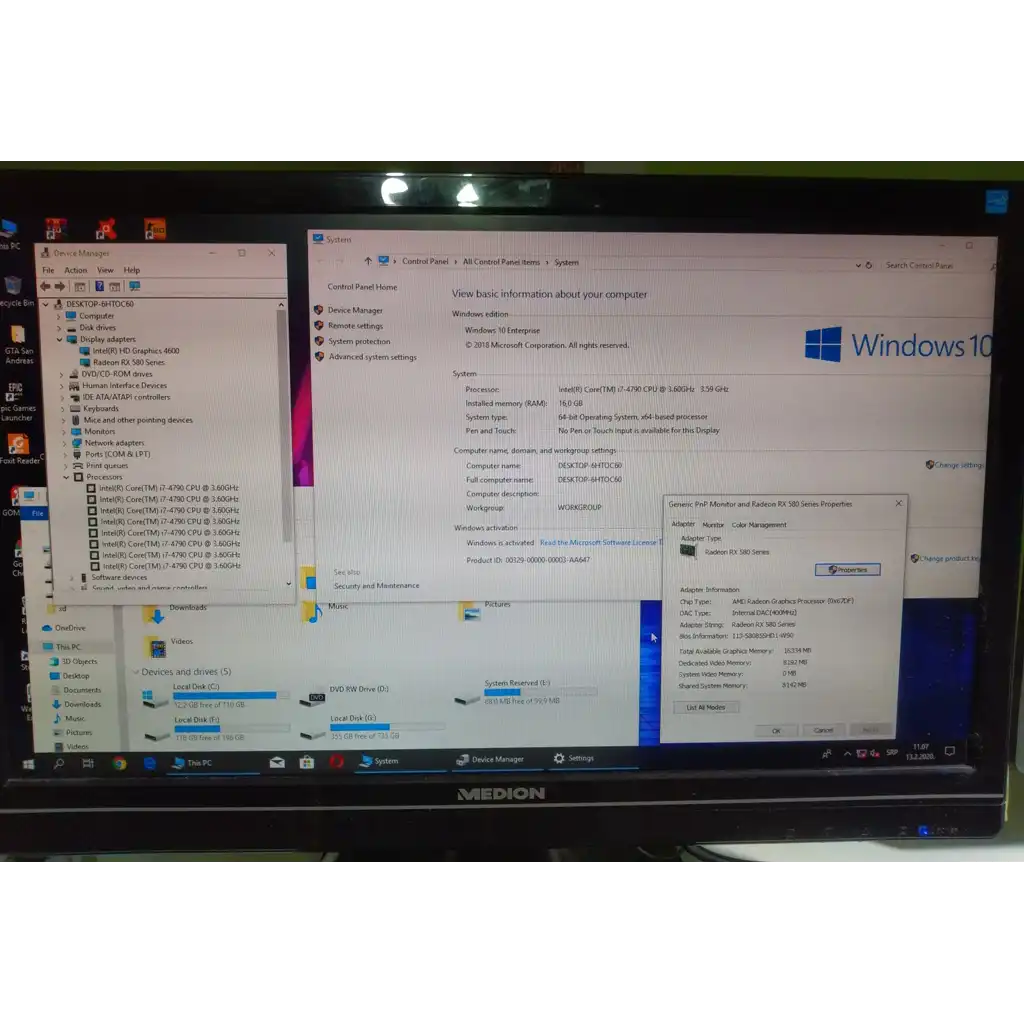Open the Mail app from the taskbar
The height and width of the screenshot is (1024, 1024).
(277, 762)
